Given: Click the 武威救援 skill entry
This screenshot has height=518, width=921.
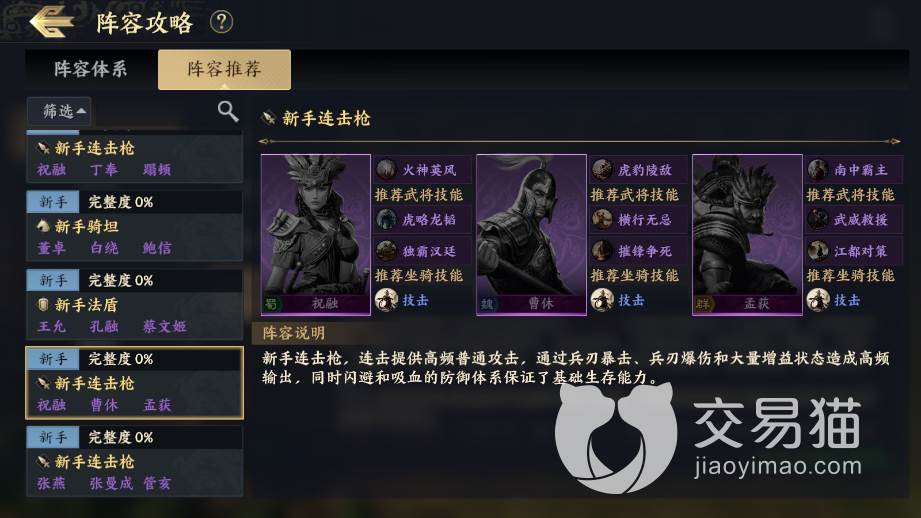Looking at the screenshot, I should click(x=854, y=220).
